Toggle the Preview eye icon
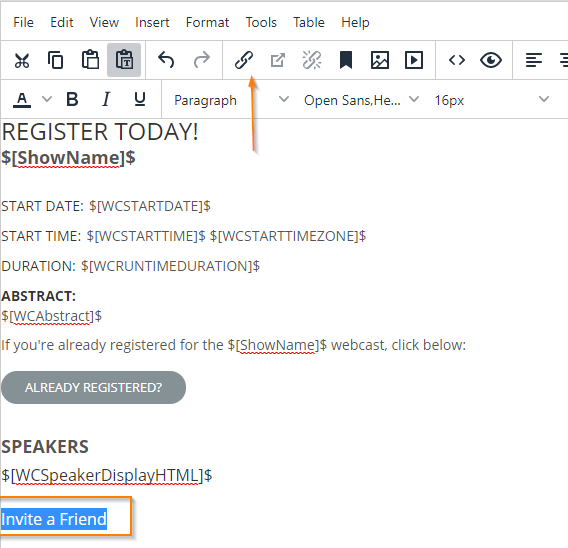This screenshot has width=568, height=548. (x=491, y=60)
